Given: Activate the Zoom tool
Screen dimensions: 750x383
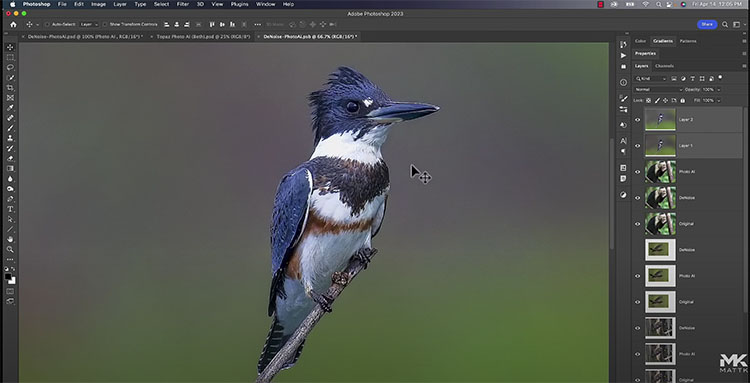Looking at the screenshot, I should pos(10,249).
